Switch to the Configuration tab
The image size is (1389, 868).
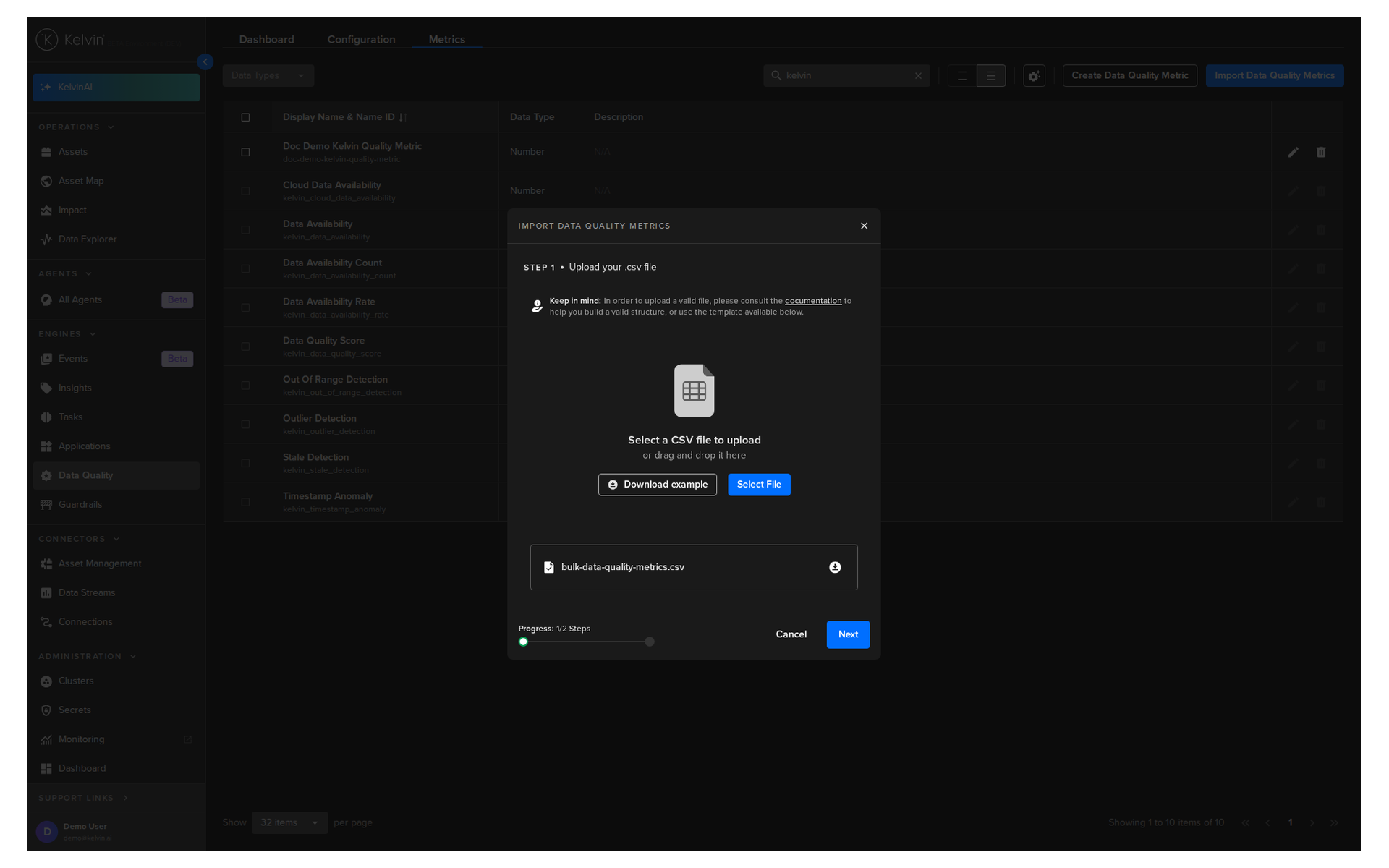[361, 40]
